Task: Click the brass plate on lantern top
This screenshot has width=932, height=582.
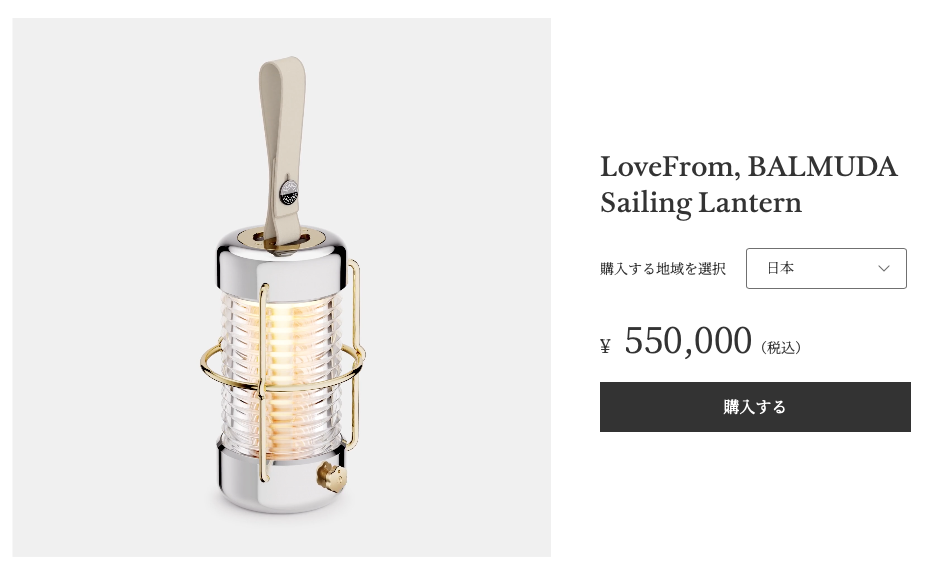Action: pyautogui.click(x=281, y=239)
